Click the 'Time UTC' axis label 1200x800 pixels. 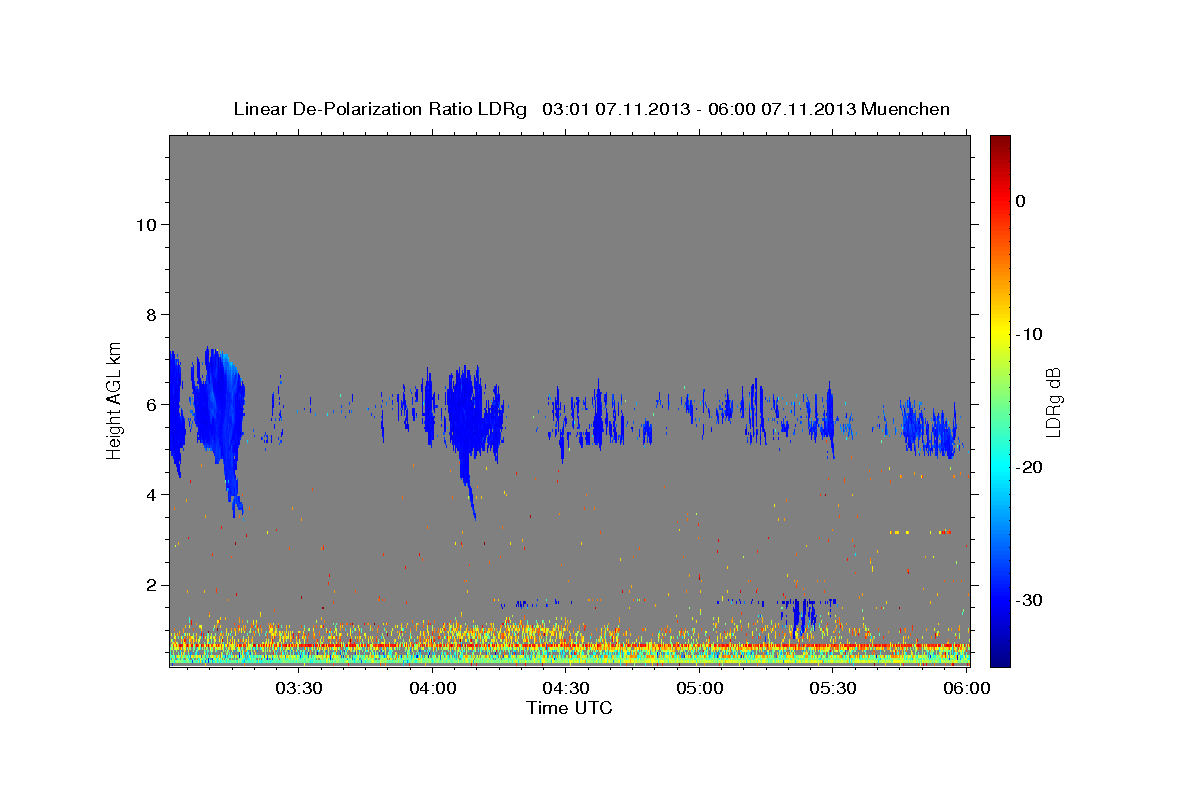click(x=569, y=708)
